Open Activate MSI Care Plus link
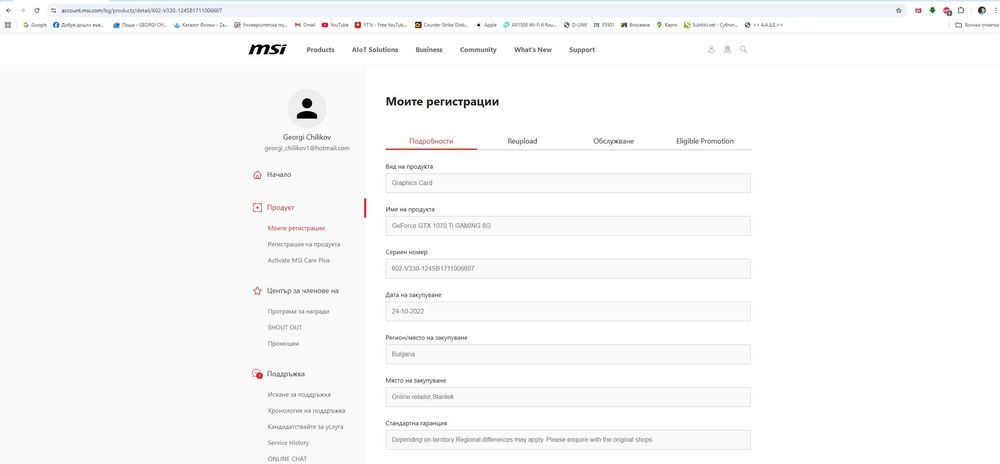This screenshot has height=464, width=1000. coord(298,260)
